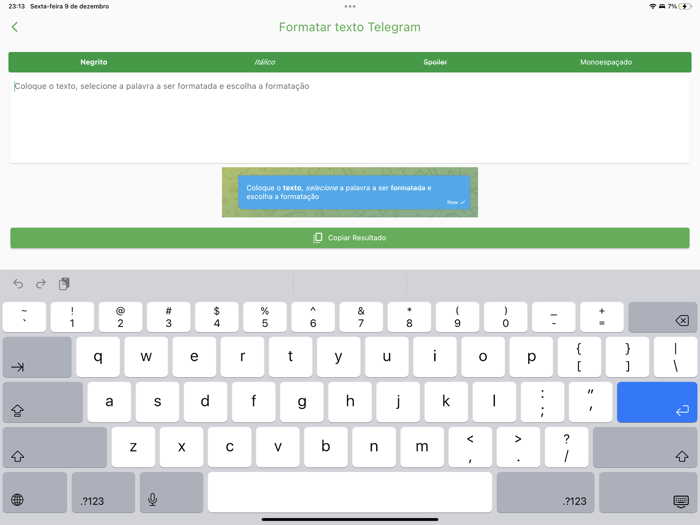Image resolution: width=700 pixels, height=525 pixels.
Task: Tap the 9 parenthesis key
Action: tap(458, 317)
